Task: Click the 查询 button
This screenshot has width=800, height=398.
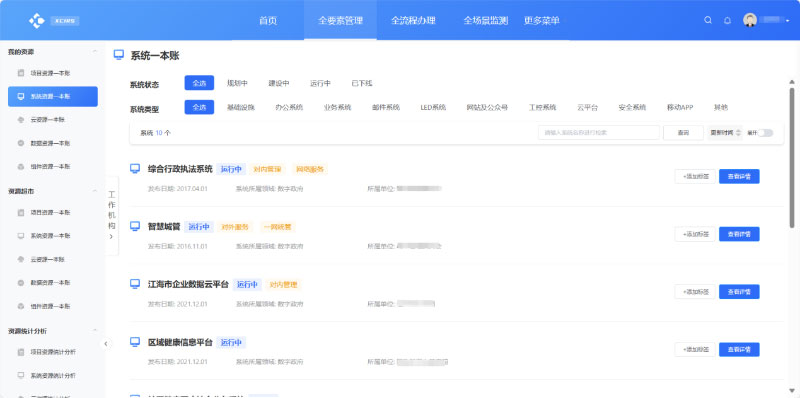Action: click(x=683, y=133)
